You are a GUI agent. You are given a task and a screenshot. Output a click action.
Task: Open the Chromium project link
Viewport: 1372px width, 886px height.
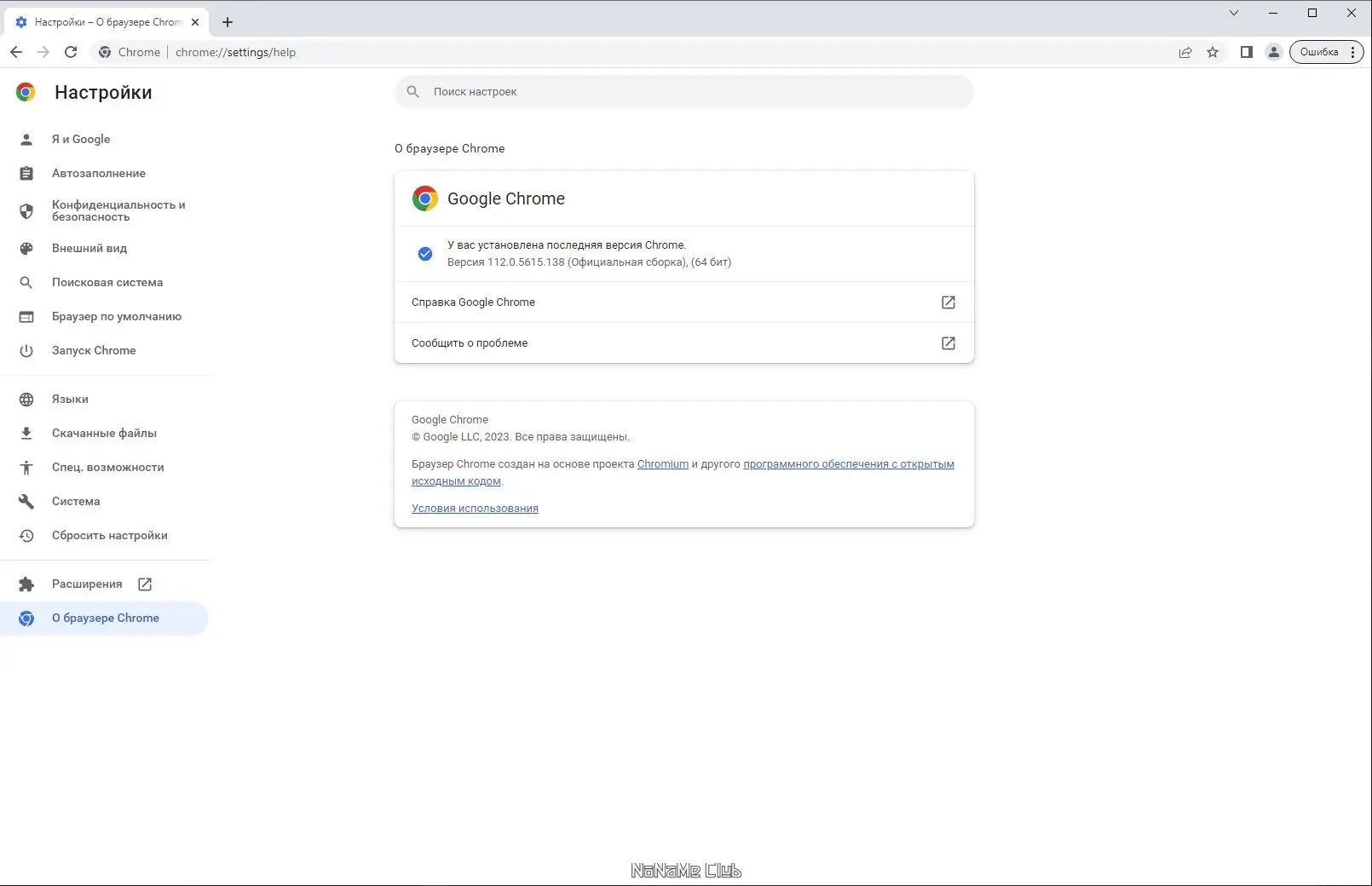(663, 464)
